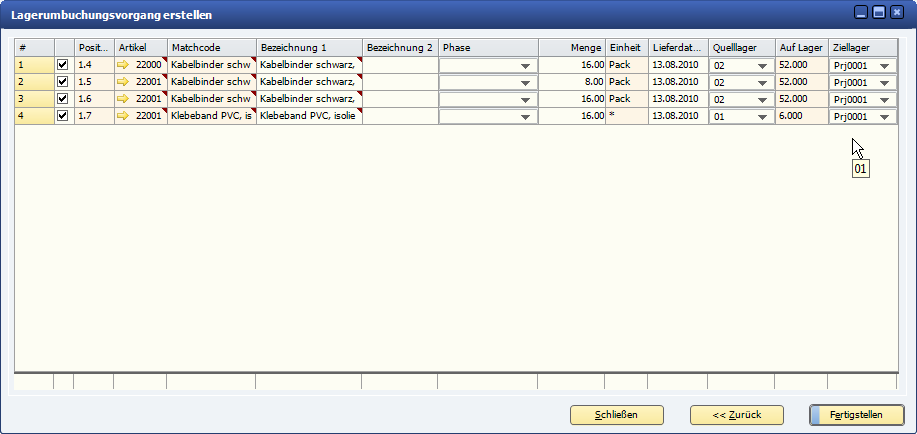Click the Menge cell showing 8.00

[x=571, y=82]
